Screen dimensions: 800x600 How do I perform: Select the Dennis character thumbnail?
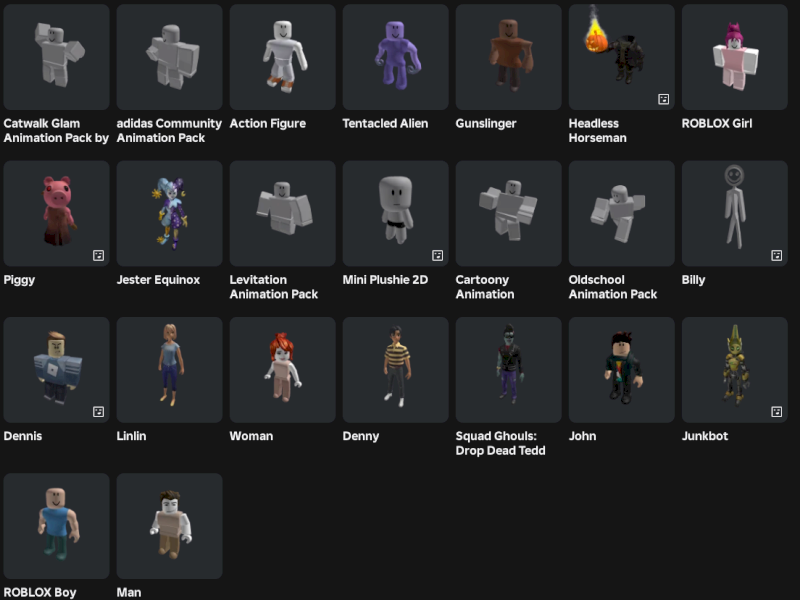click(x=56, y=370)
